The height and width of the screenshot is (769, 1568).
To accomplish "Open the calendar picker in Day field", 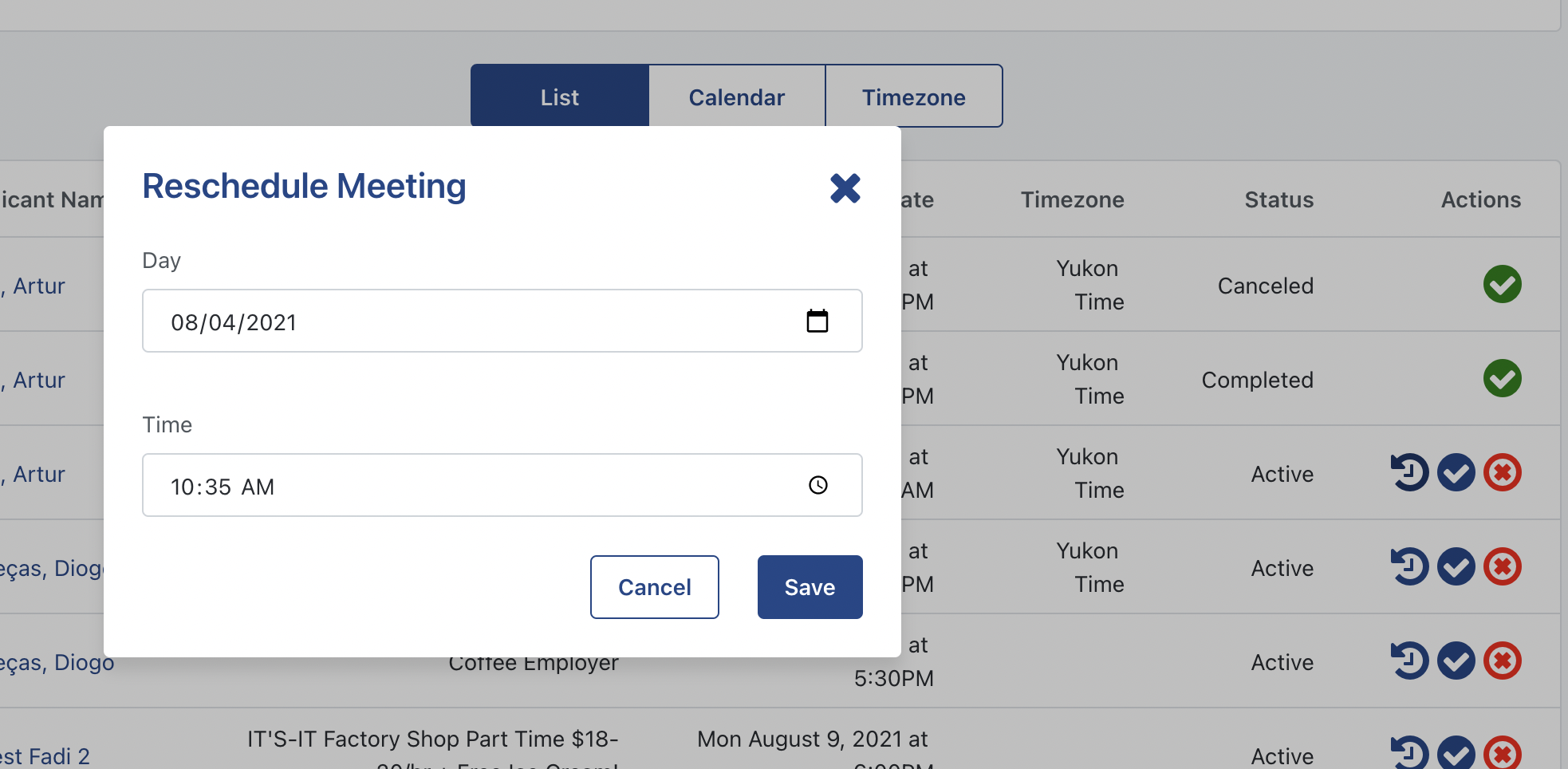I will [817, 321].
